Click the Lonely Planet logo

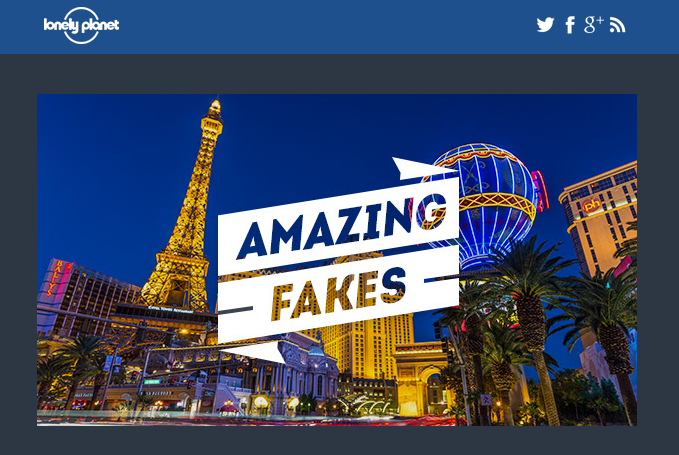point(81,25)
